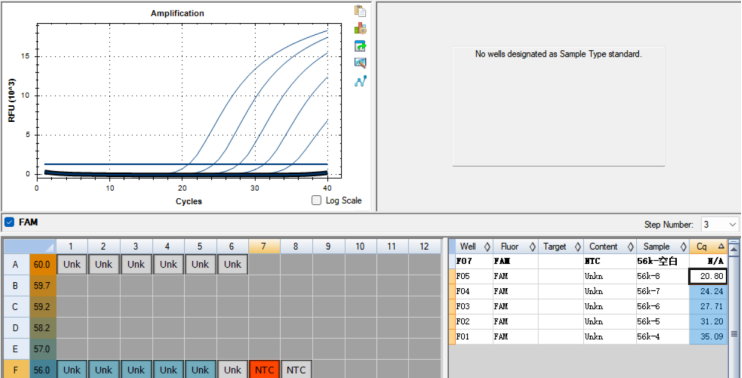Select Unk well A1 in the plate
This screenshot has width=742, height=378.
click(x=71, y=264)
